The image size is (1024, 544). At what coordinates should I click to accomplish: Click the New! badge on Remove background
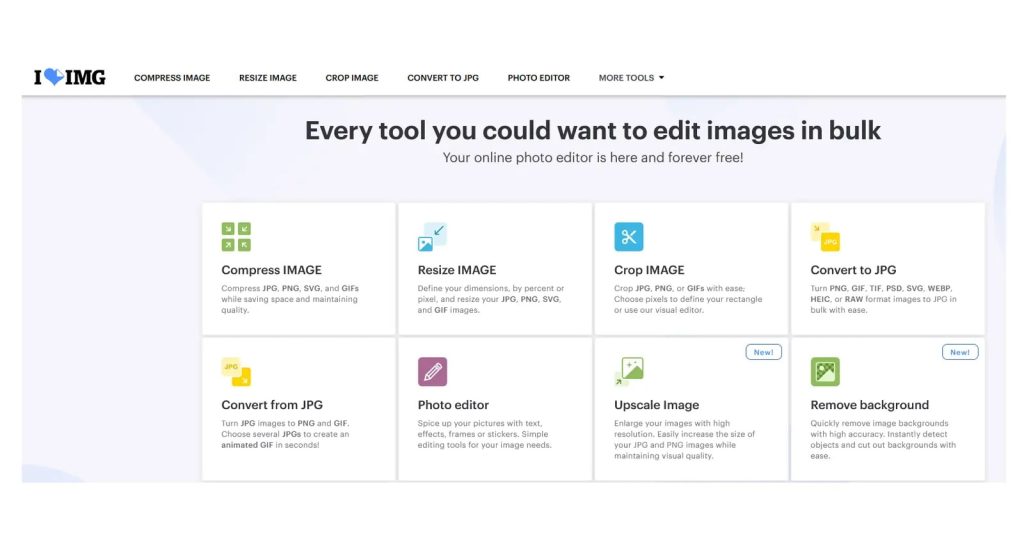960,352
